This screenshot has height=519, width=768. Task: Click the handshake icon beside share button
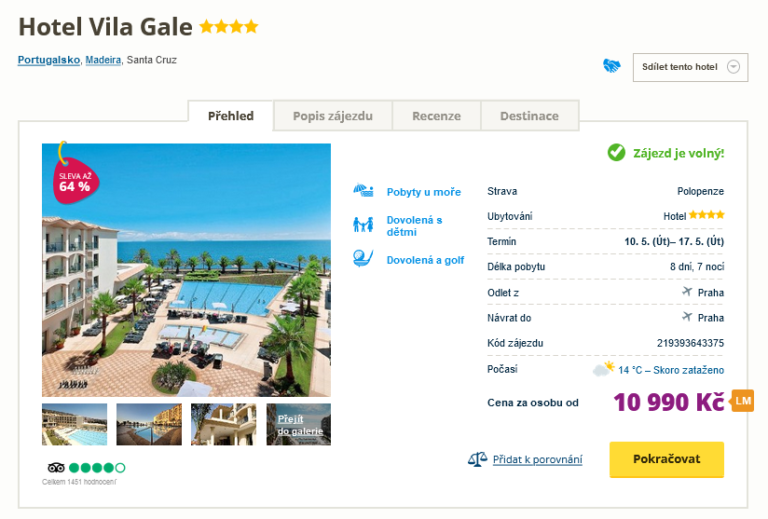pyautogui.click(x=611, y=66)
